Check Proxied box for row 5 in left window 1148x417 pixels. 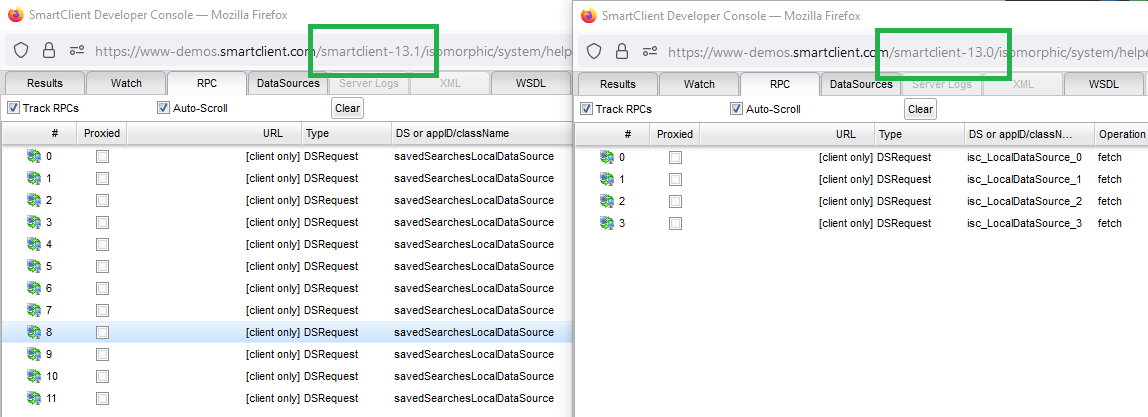click(x=102, y=266)
